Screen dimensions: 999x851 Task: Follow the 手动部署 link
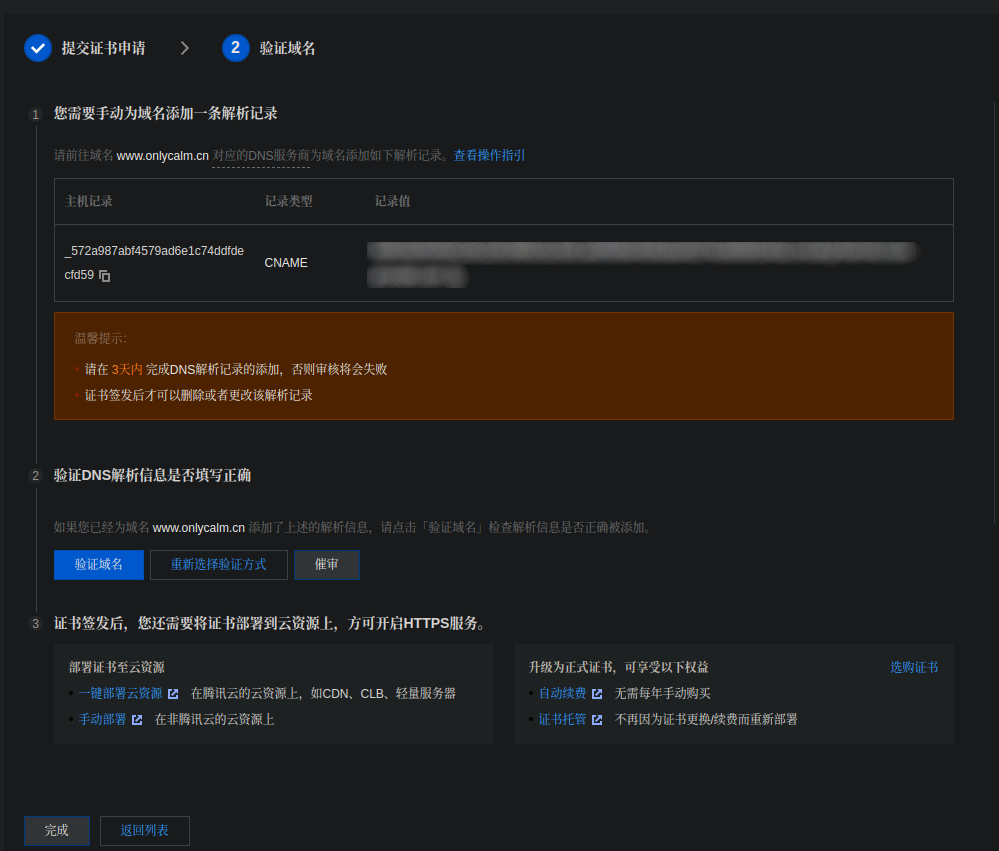pos(102,720)
